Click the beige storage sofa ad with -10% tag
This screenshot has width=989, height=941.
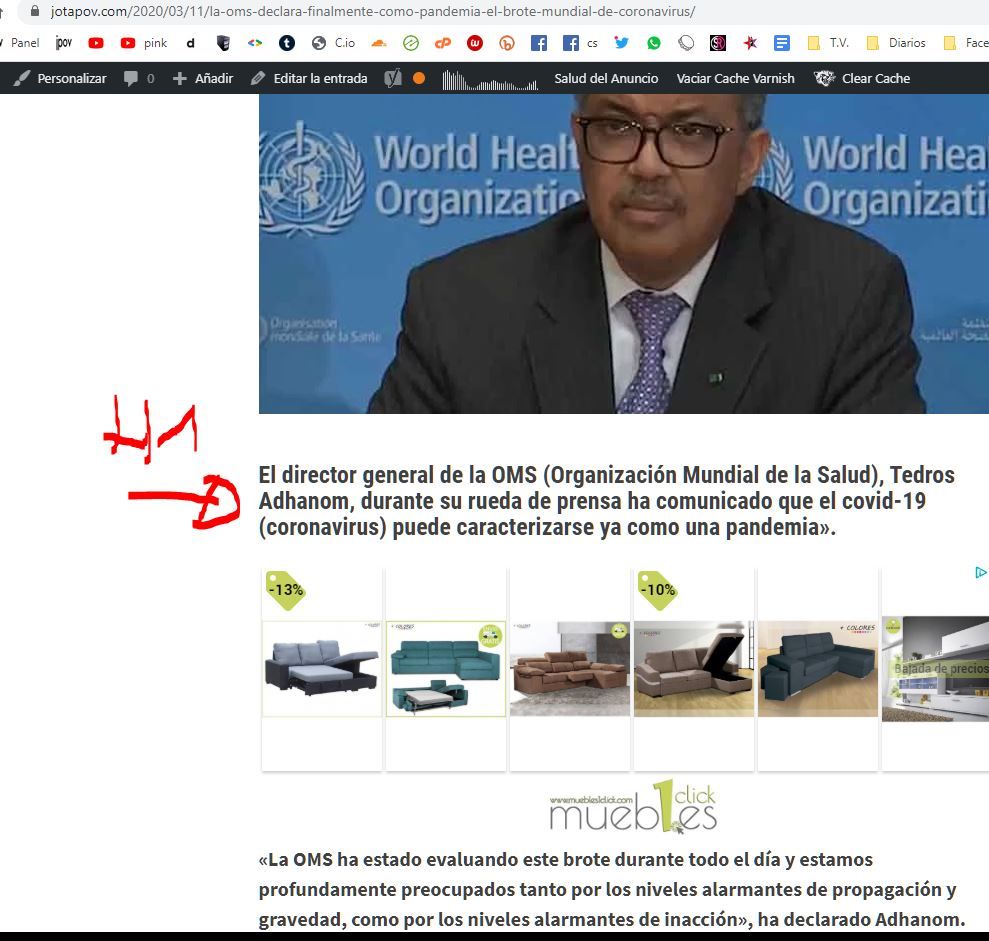pos(694,669)
